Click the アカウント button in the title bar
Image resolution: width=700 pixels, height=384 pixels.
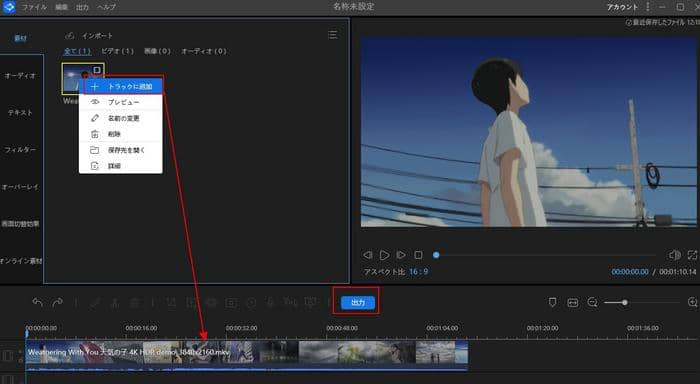click(622, 7)
